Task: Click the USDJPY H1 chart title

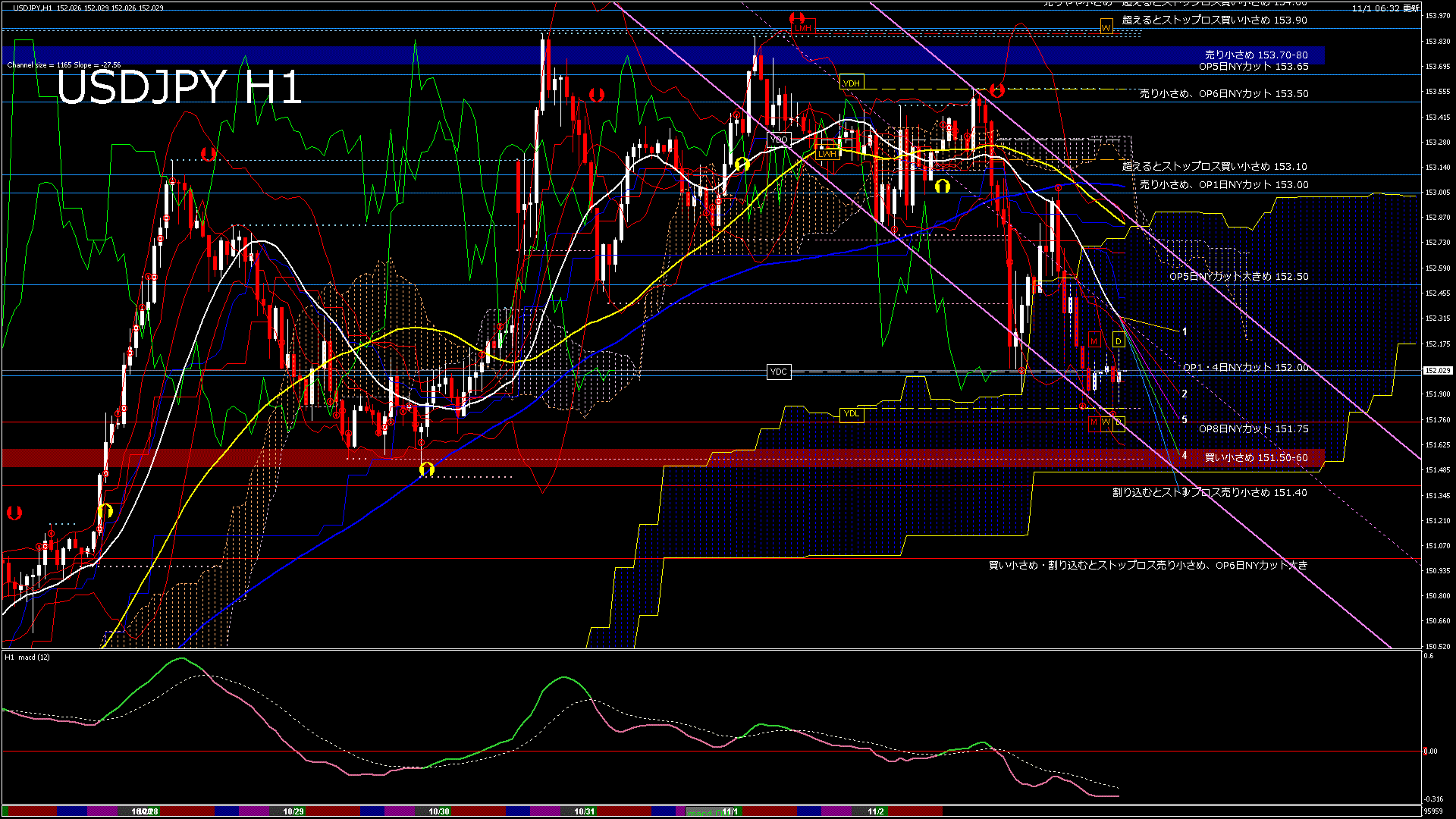Action: tap(179, 87)
